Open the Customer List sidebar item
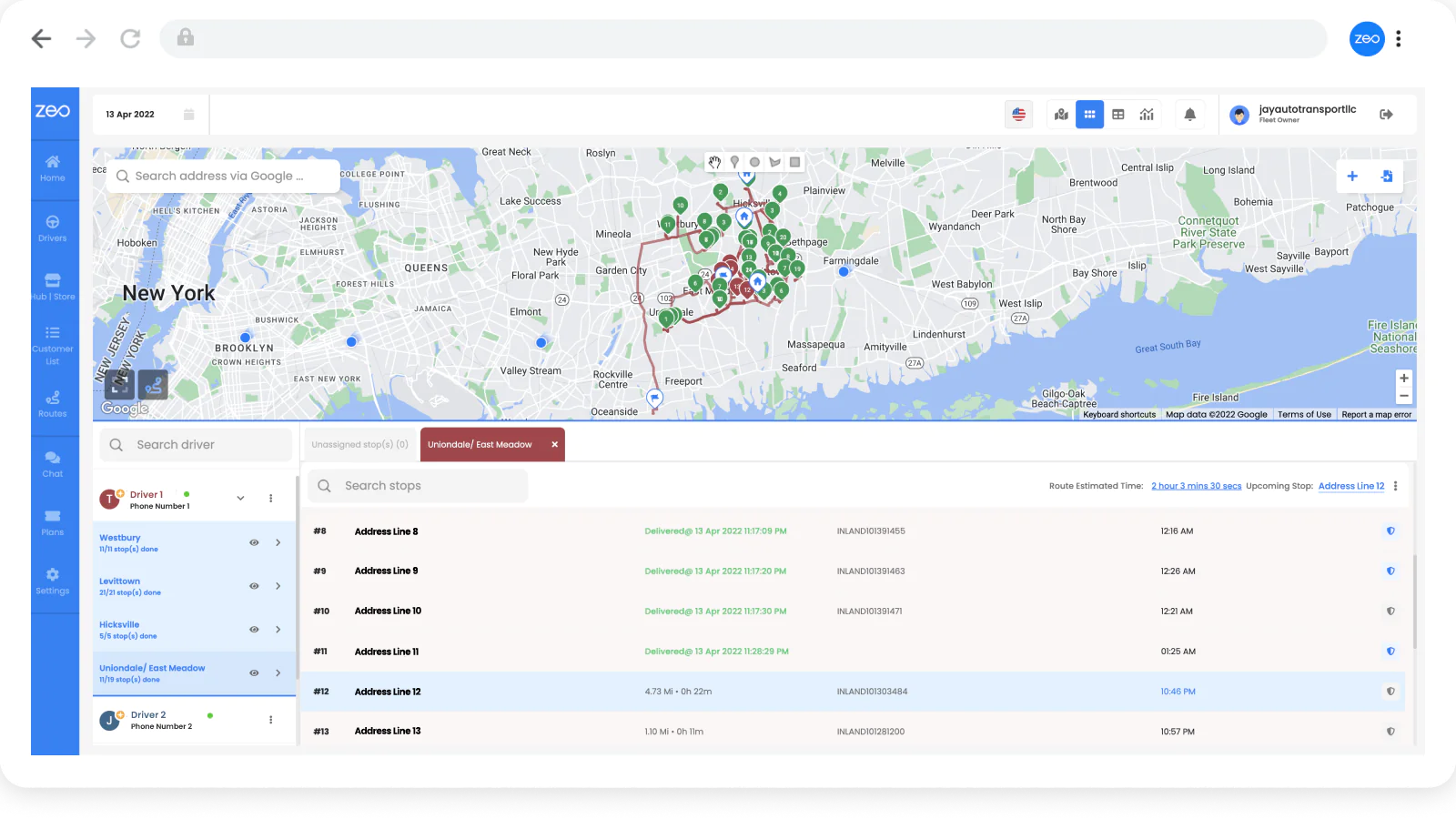The height and width of the screenshot is (819, 1456). pyautogui.click(x=53, y=346)
